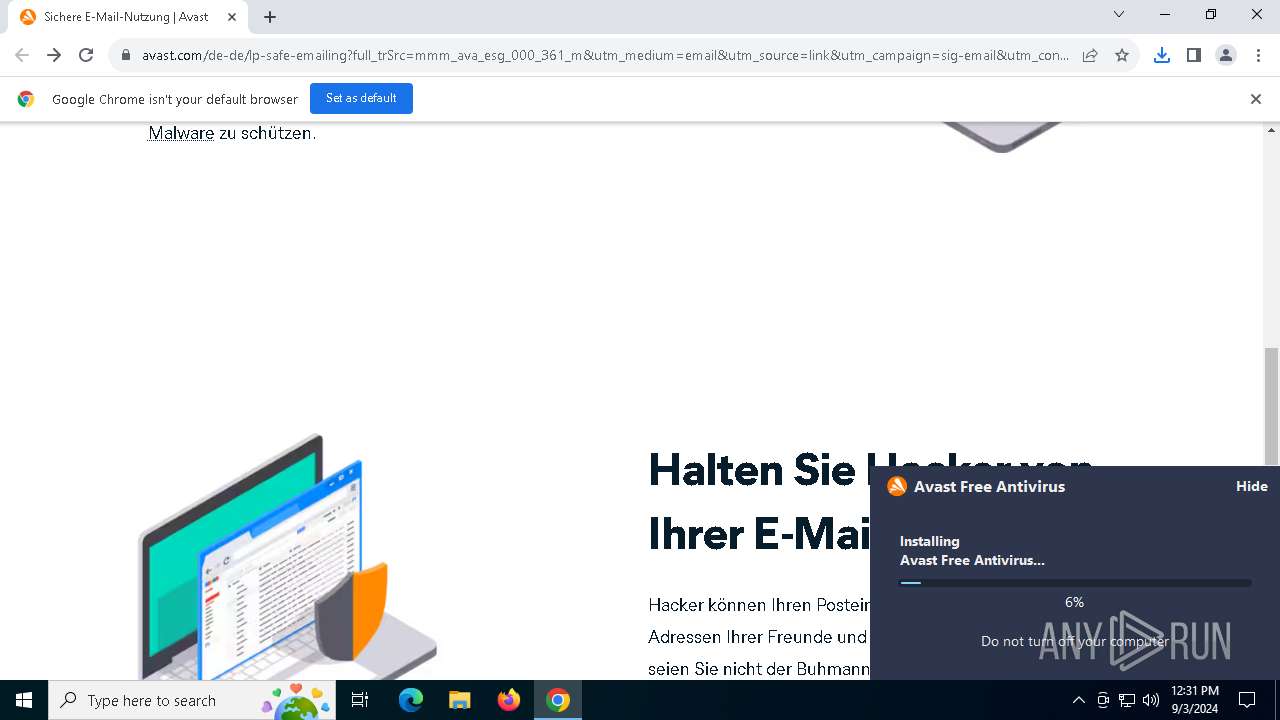Show hidden system tray icons

(x=1078, y=700)
